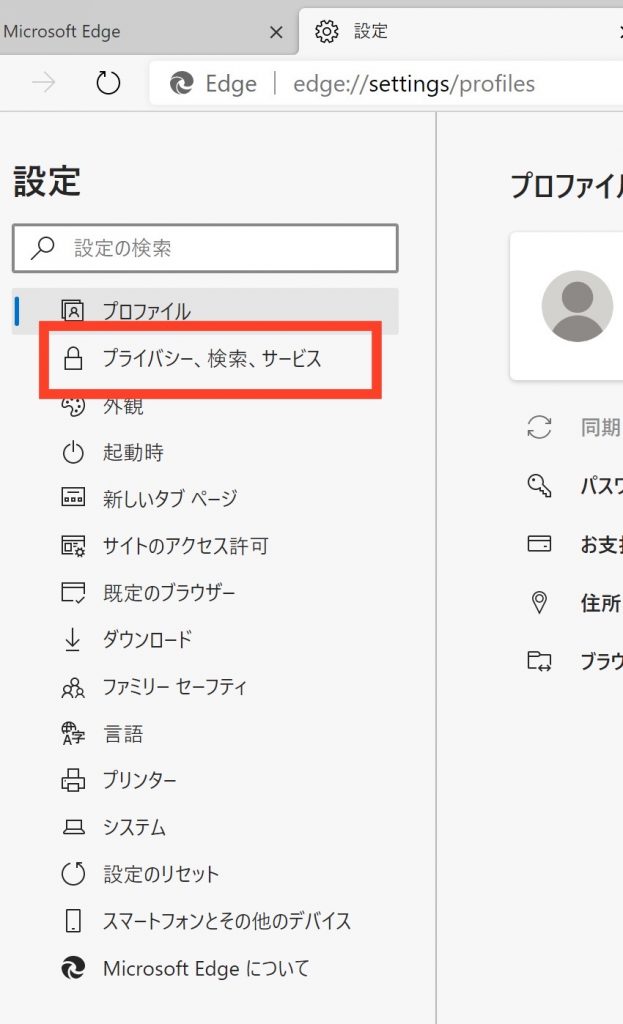Click the smartphone icon in sidebar
Viewport: 623px width, 1024px height.
click(x=73, y=921)
